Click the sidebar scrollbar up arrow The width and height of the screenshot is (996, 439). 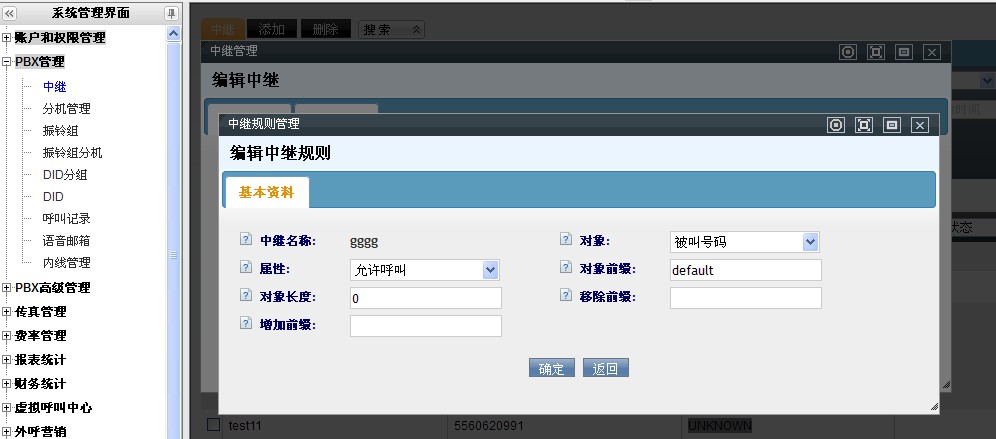(173, 34)
